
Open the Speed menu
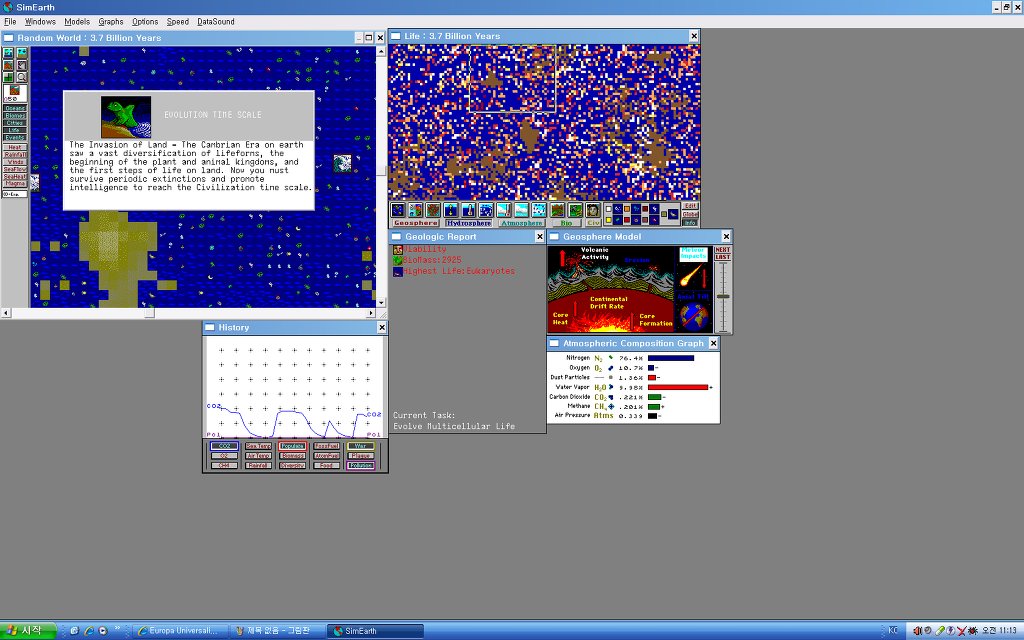pyautogui.click(x=178, y=22)
